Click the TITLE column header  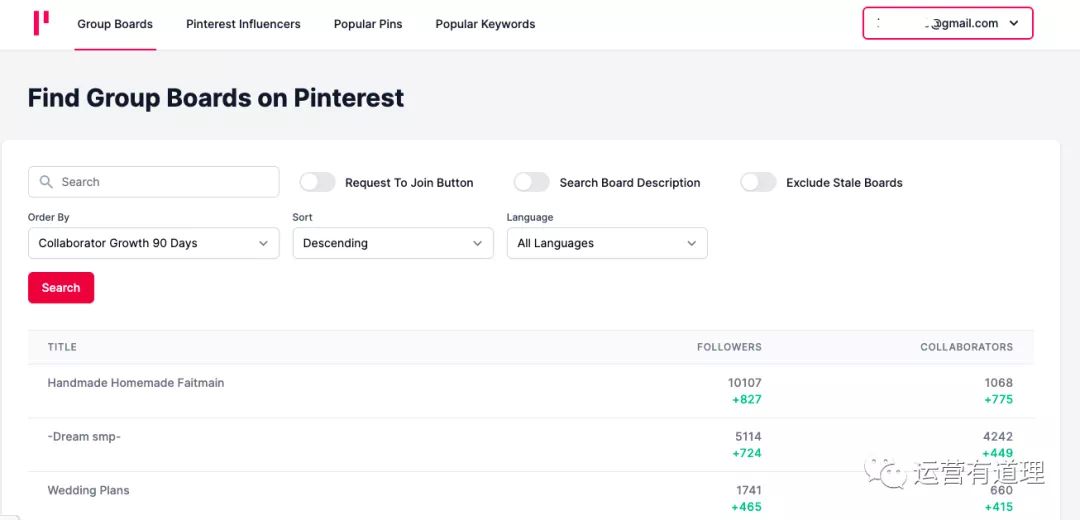pos(62,347)
